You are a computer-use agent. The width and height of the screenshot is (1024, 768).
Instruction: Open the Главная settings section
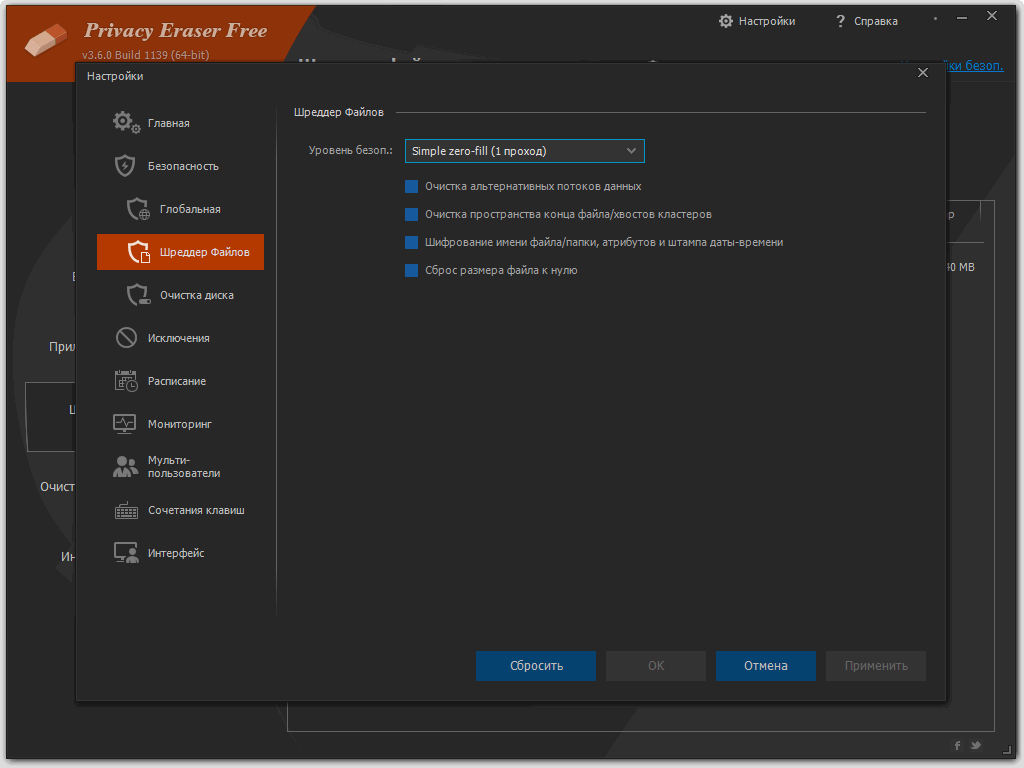pyautogui.click(x=180, y=123)
